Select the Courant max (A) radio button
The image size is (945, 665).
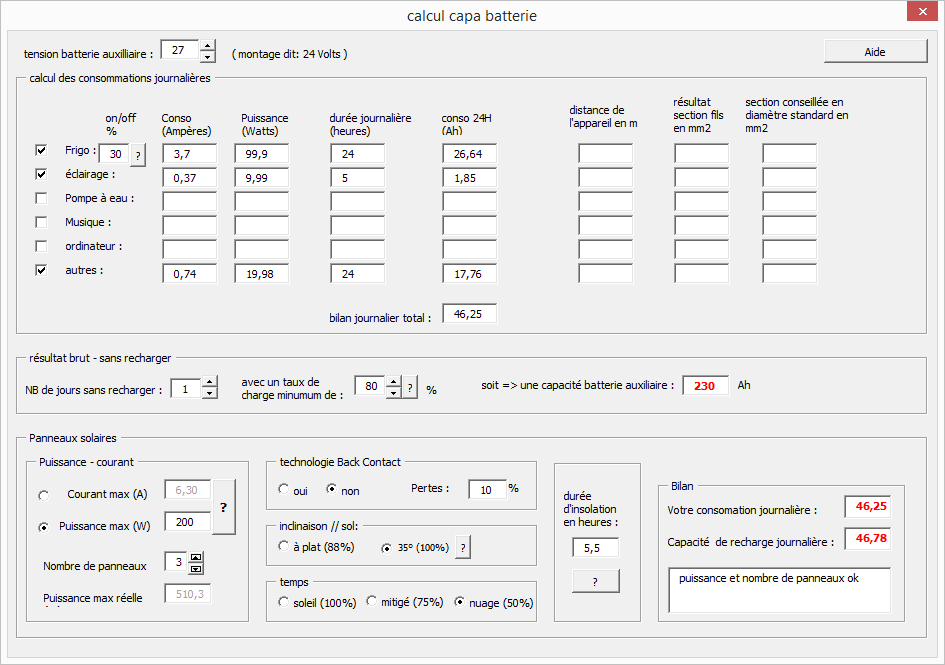pyautogui.click(x=43, y=495)
